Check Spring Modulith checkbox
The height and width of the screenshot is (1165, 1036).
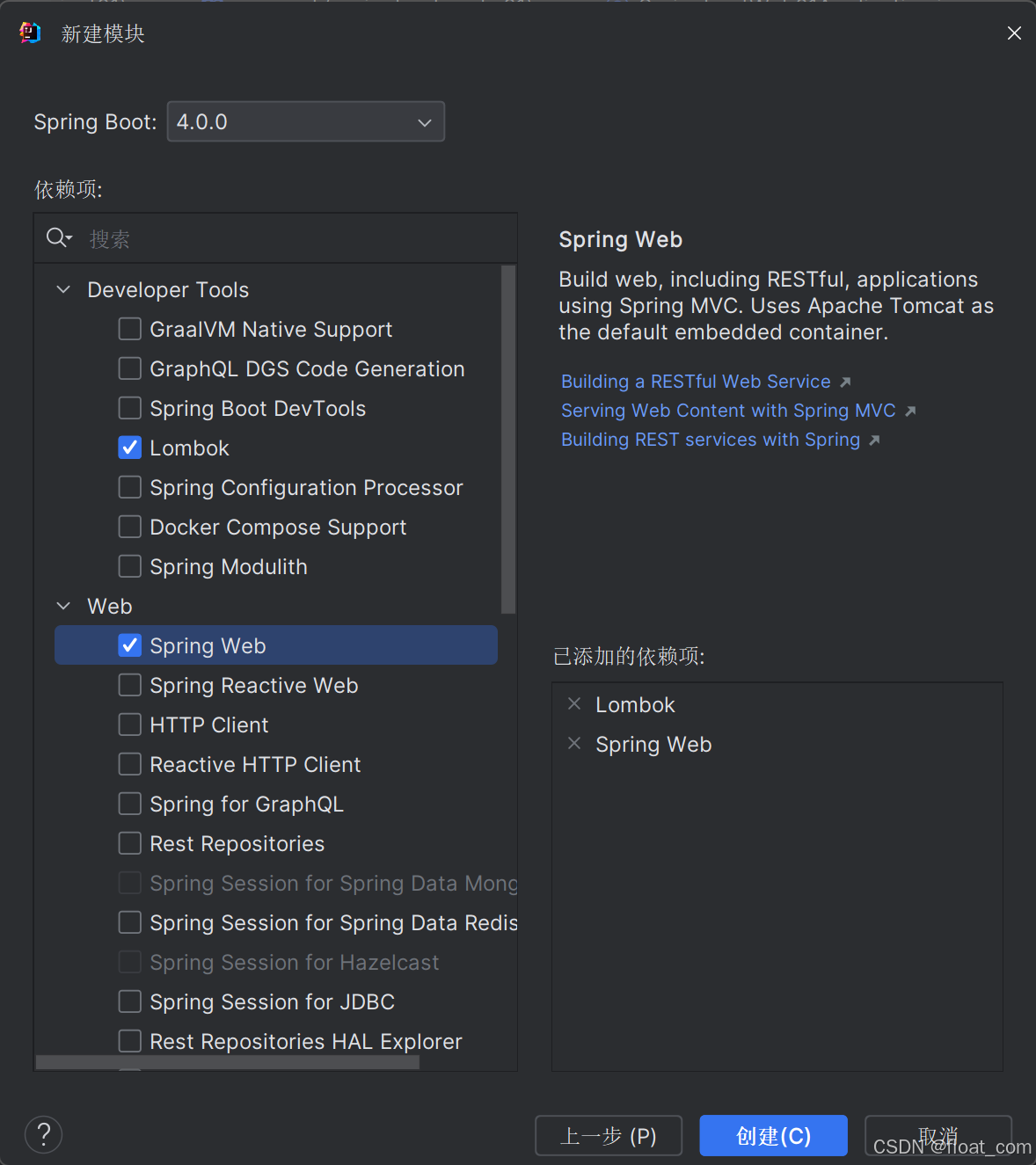click(x=130, y=566)
